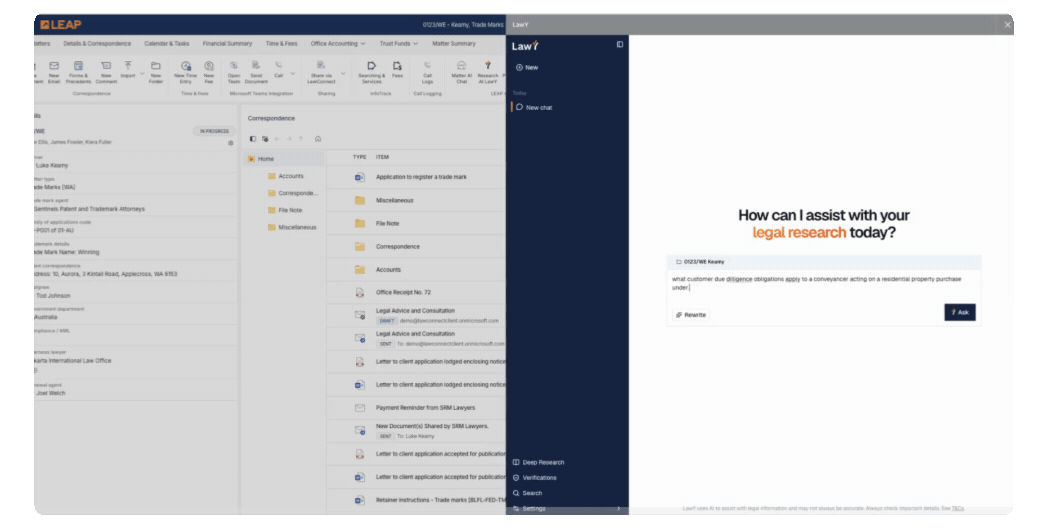Click New Time Entry icon in LEAP

click(x=185, y=66)
